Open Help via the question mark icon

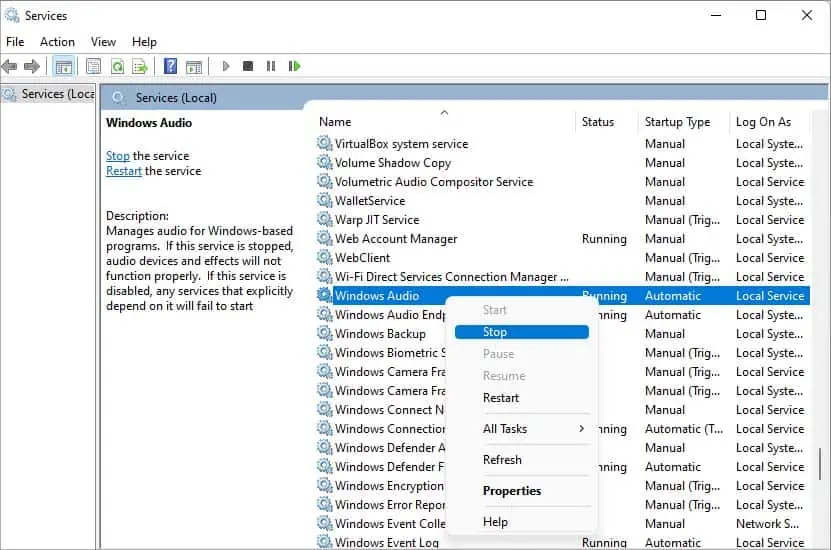coord(170,66)
